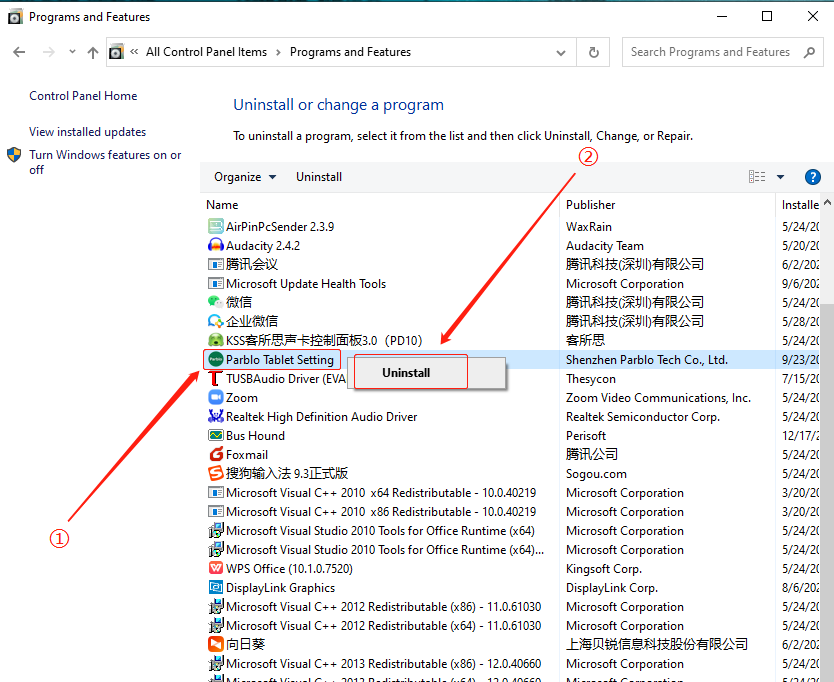Click Programs and Features breadcrumb

click(350, 52)
